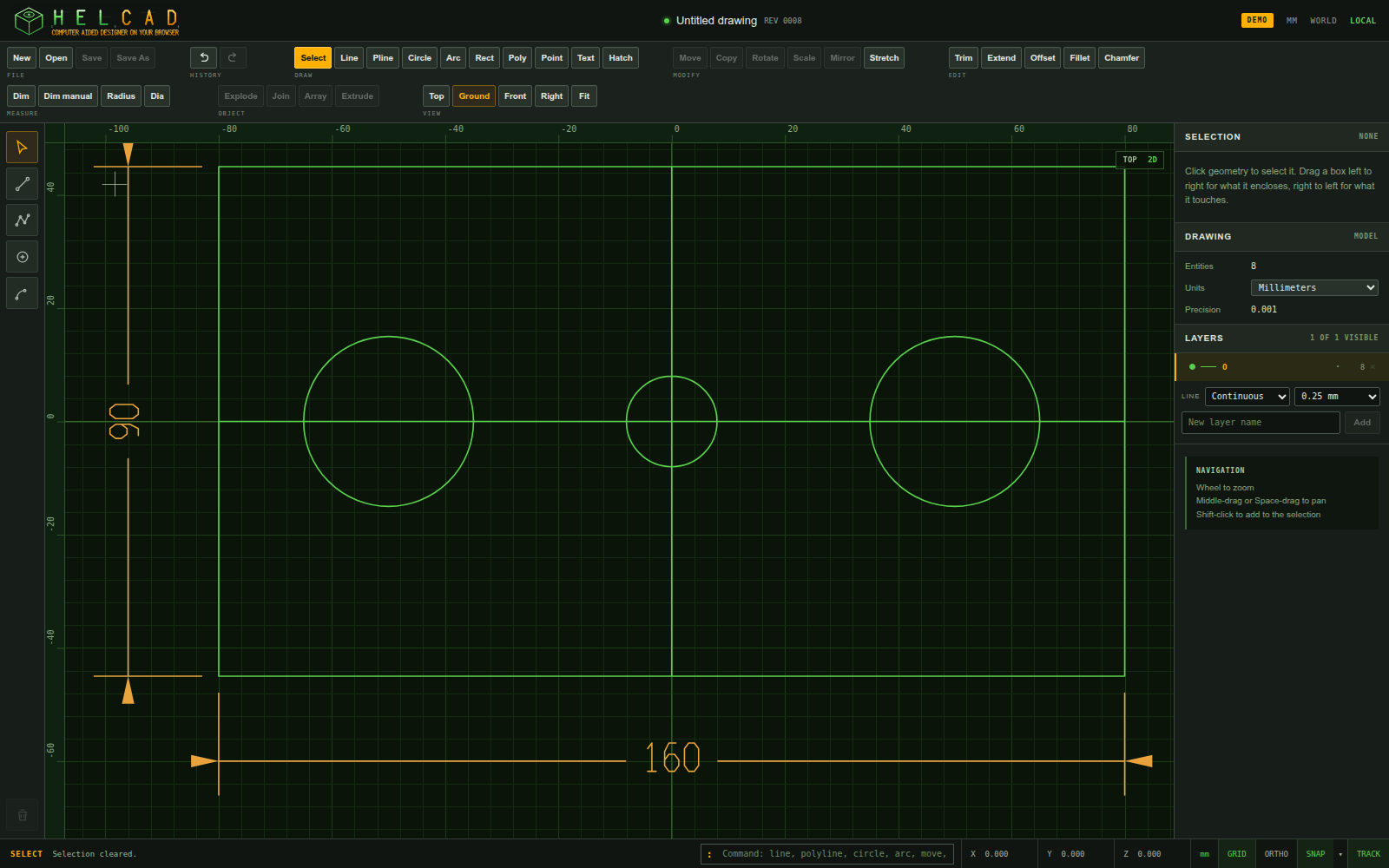1389x868 pixels.
Task: Select the arrow pointer tool in left sidebar
Action: 22,148
